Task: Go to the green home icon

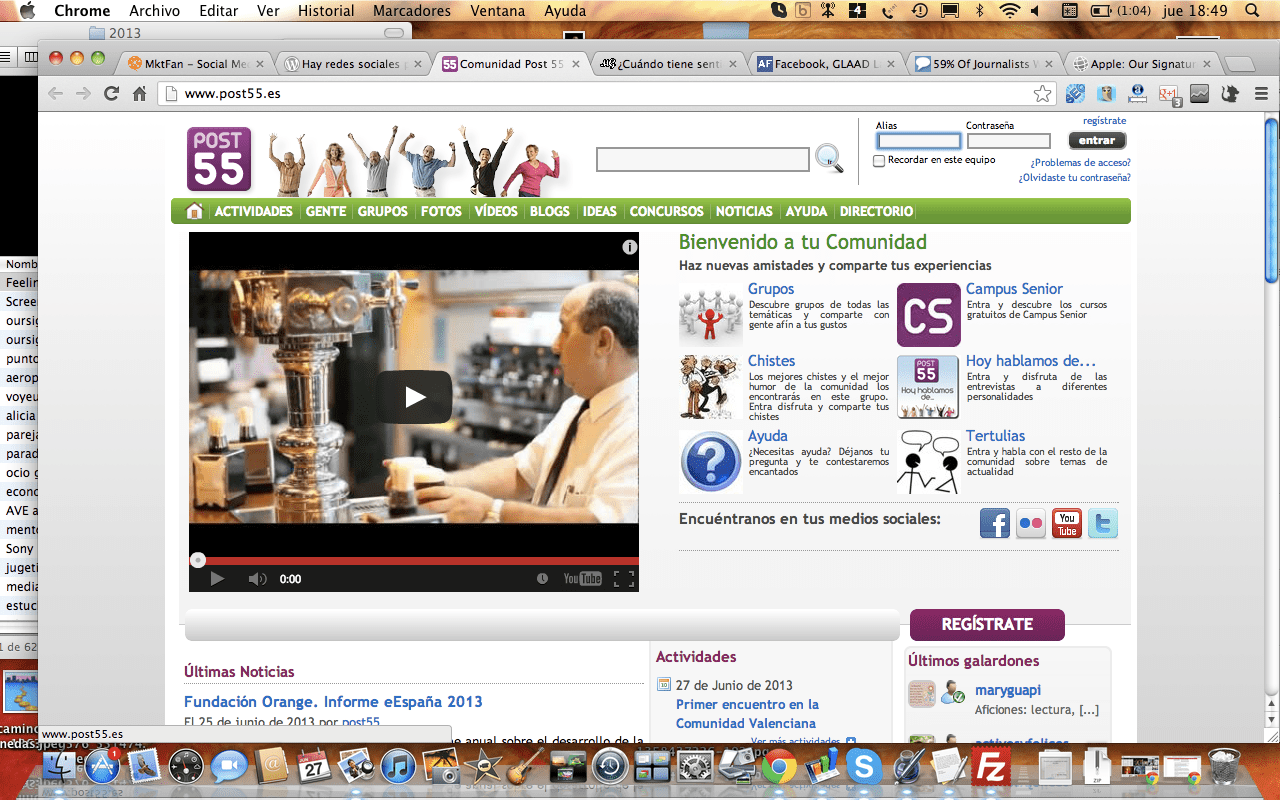Action: [x=194, y=211]
